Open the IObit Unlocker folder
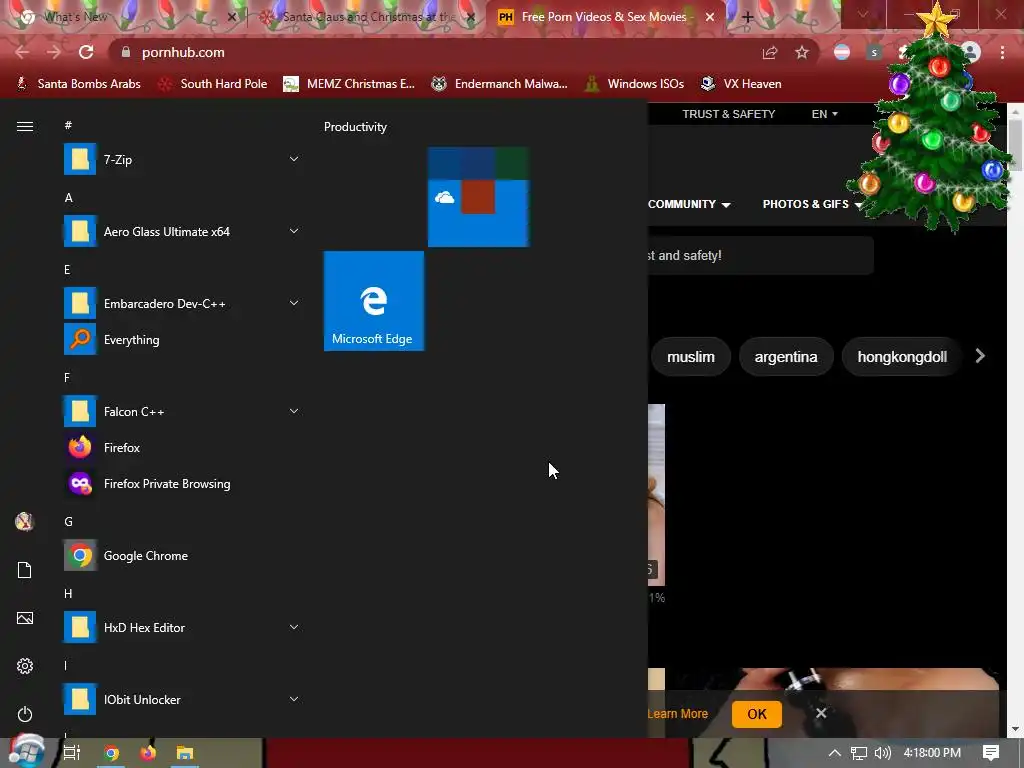1024x768 pixels. click(x=182, y=699)
